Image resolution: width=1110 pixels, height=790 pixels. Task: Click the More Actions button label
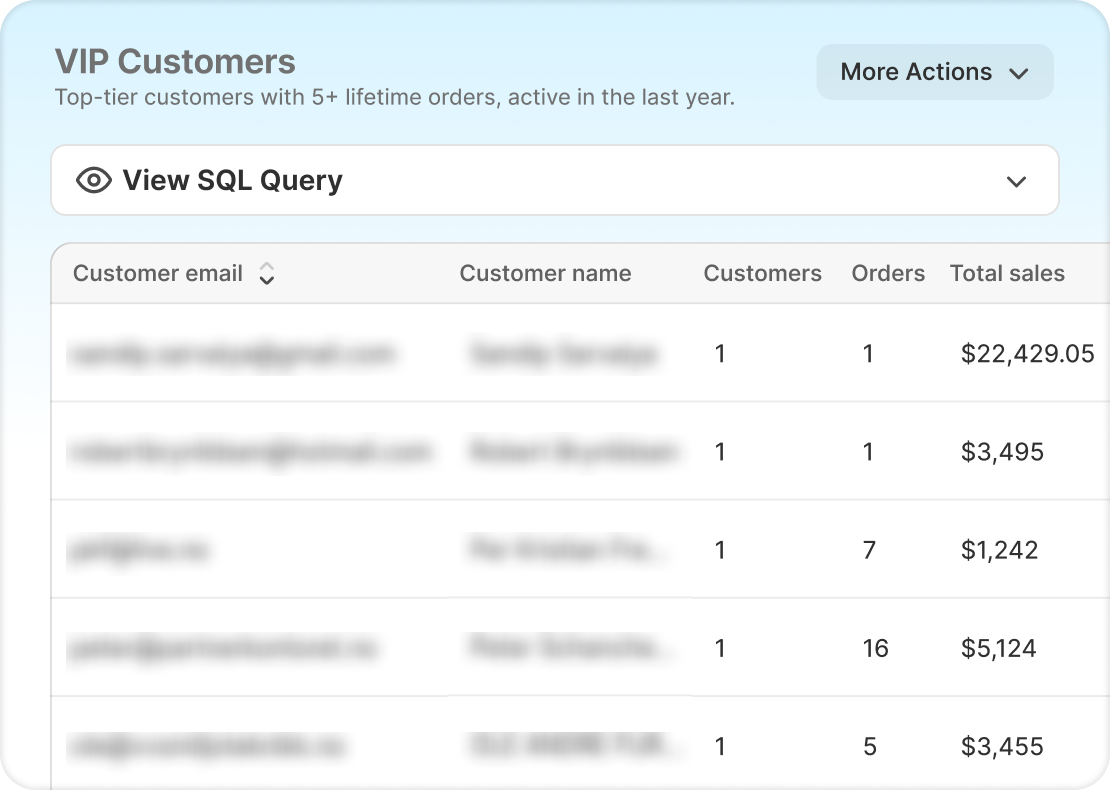click(x=916, y=72)
